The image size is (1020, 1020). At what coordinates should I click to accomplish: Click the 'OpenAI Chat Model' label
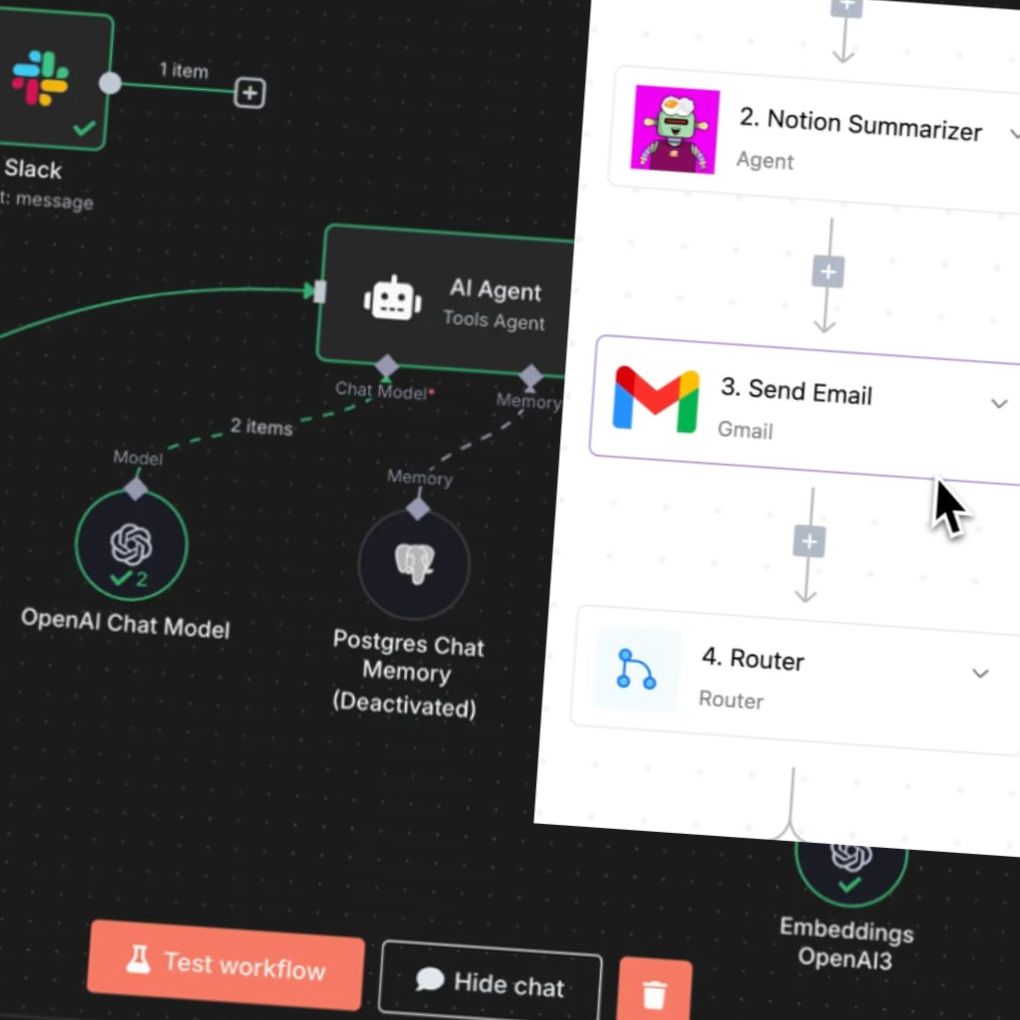tap(126, 623)
